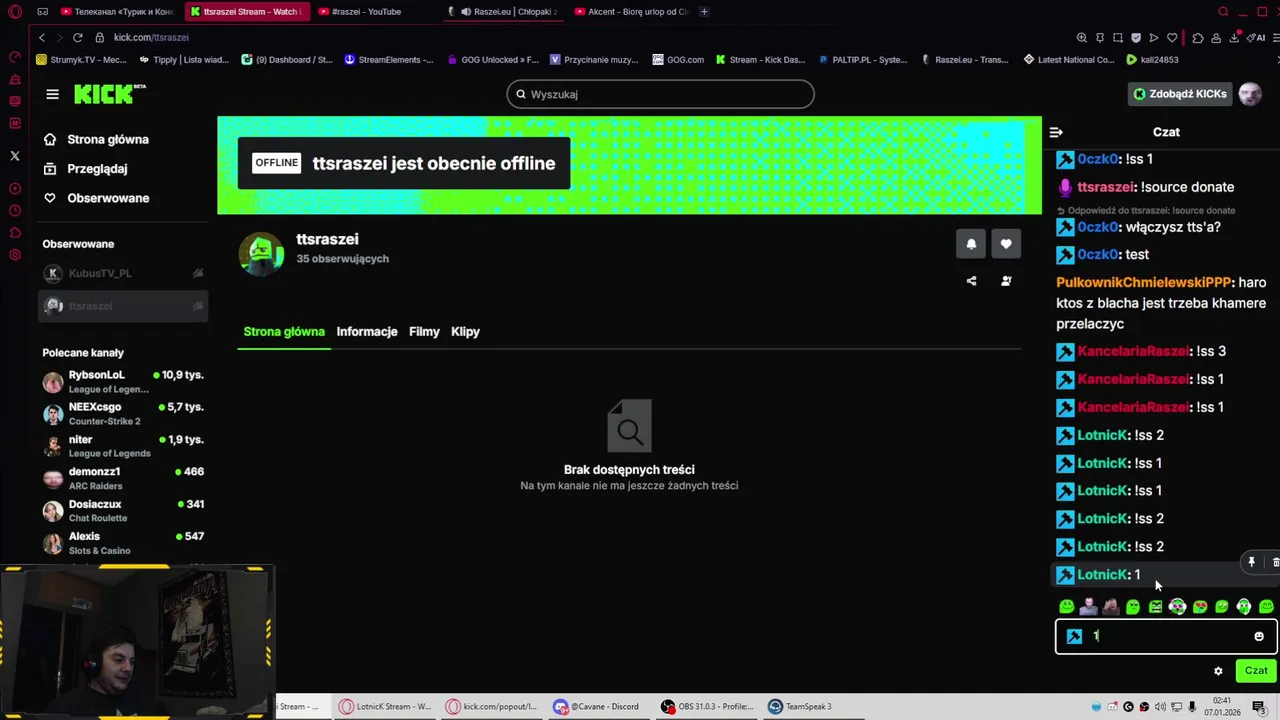Open followed channel KubusTV_PL
Viewport: 1280px width, 720px height.
(x=123, y=273)
